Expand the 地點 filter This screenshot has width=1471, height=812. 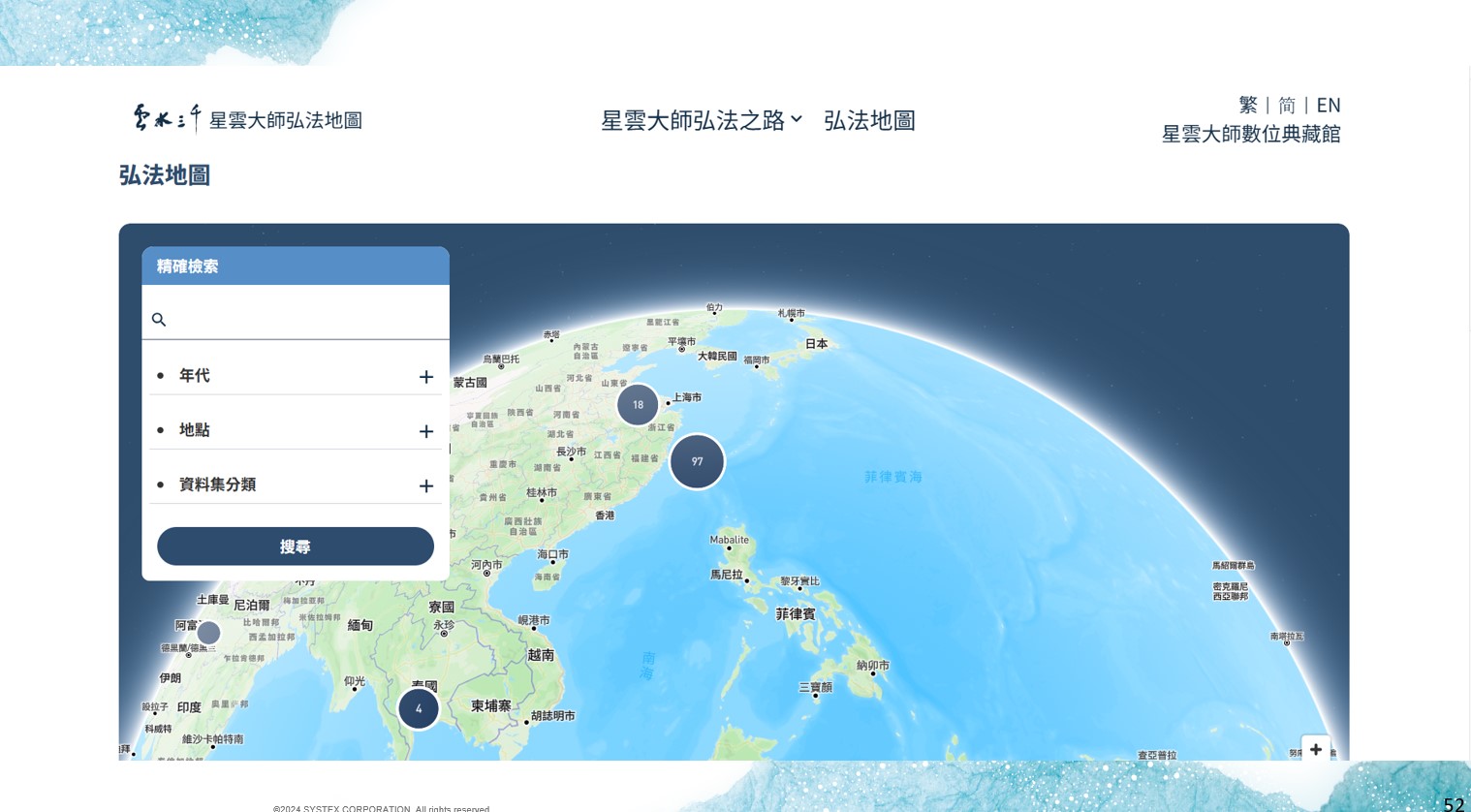click(425, 431)
